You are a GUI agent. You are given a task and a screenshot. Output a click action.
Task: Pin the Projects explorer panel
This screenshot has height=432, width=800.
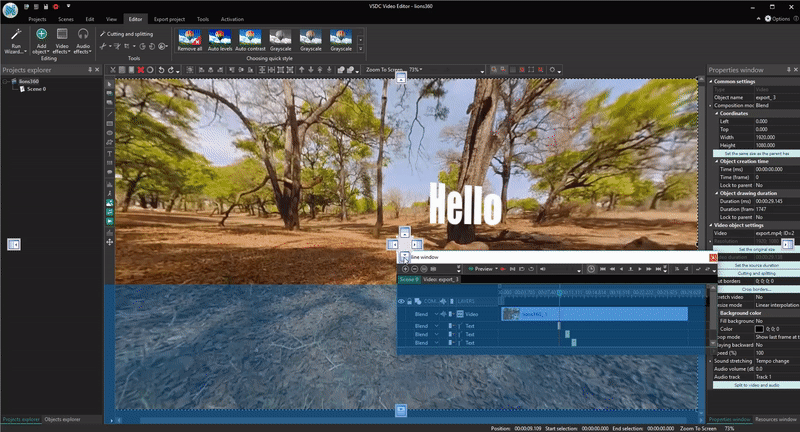[90, 70]
